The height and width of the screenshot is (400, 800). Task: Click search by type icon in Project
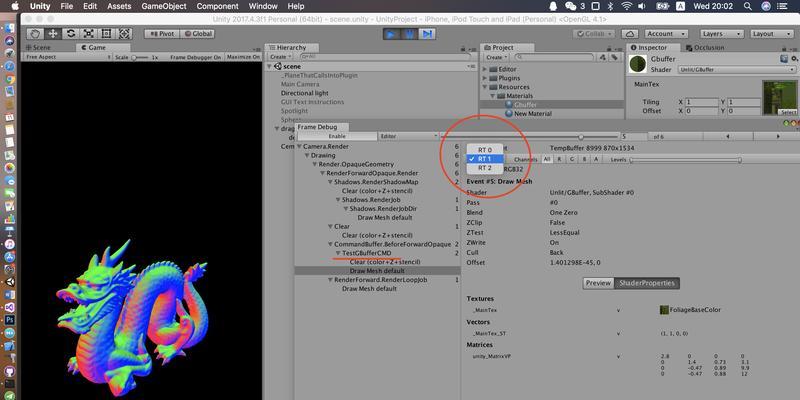click(x=604, y=57)
